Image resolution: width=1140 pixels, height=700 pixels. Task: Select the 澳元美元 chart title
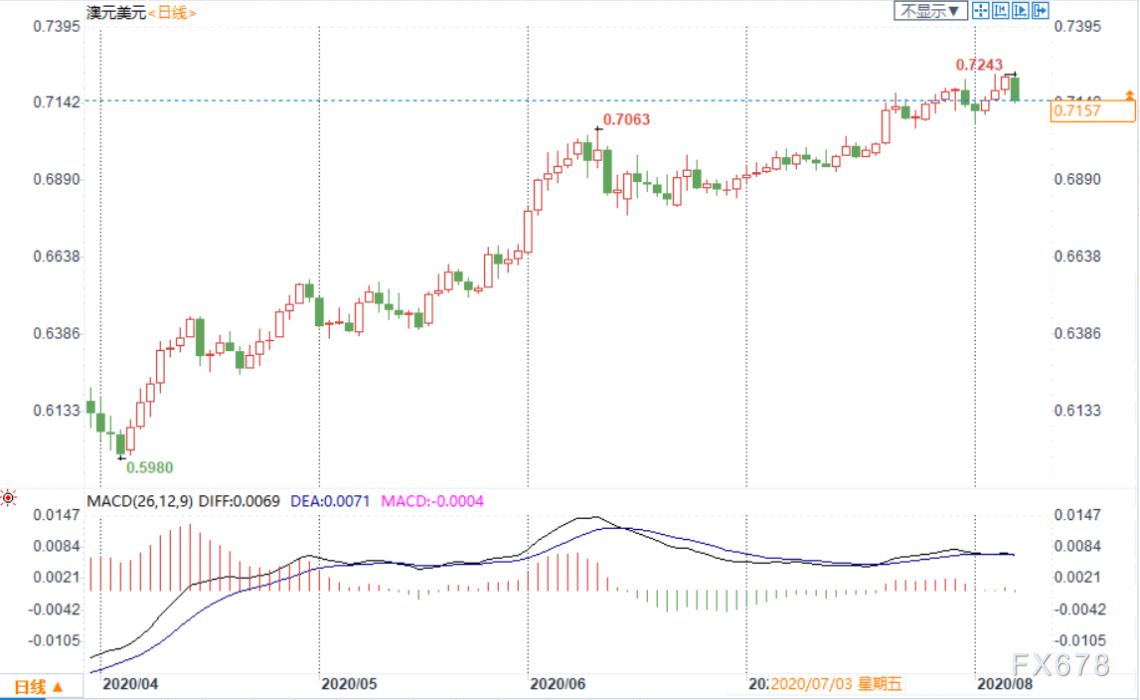point(116,13)
